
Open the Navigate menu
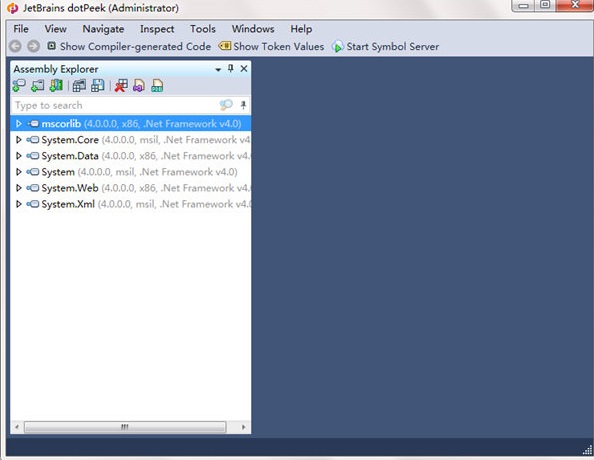click(103, 29)
